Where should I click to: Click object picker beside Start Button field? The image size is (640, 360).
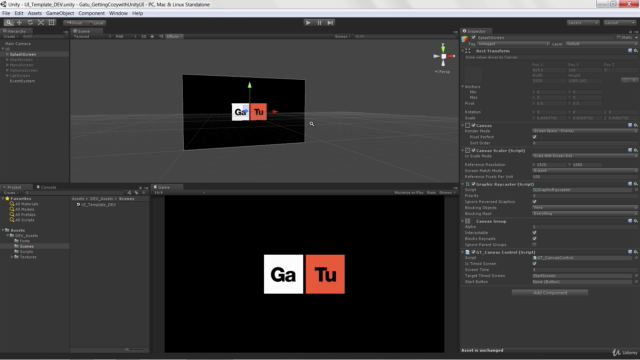coord(636,282)
